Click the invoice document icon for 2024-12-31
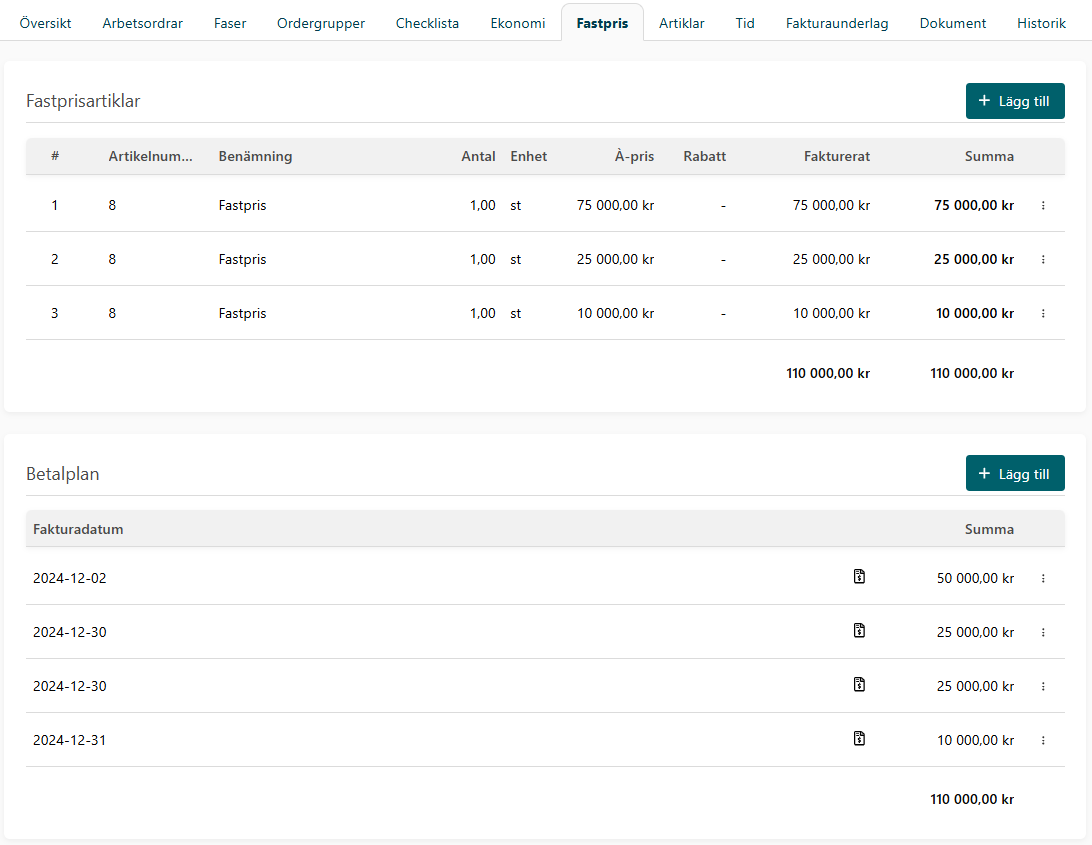 pyautogui.click(x=859, y=738)
